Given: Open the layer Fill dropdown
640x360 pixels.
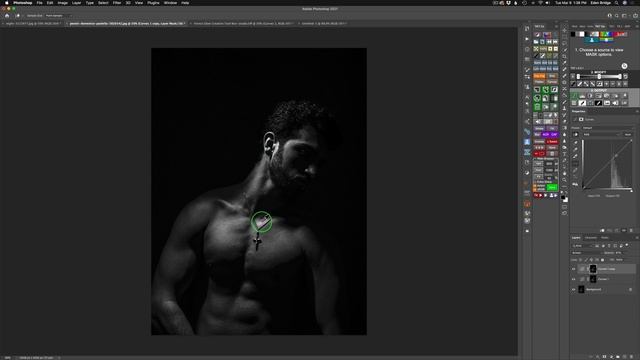Looking at the screenshot, I should [620, 260].
